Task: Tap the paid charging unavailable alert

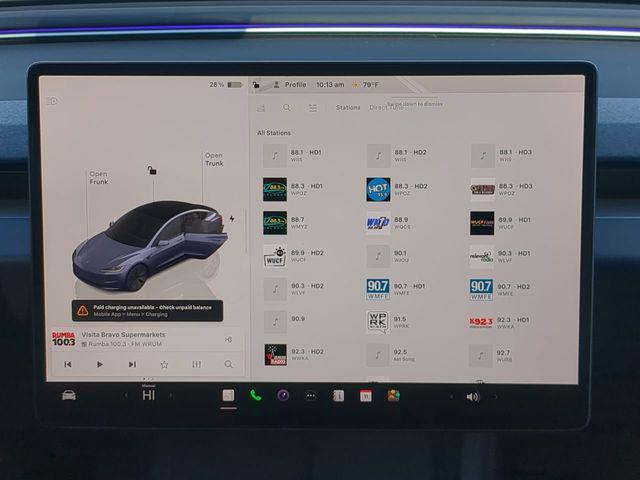Action: (x=147, y=311)
